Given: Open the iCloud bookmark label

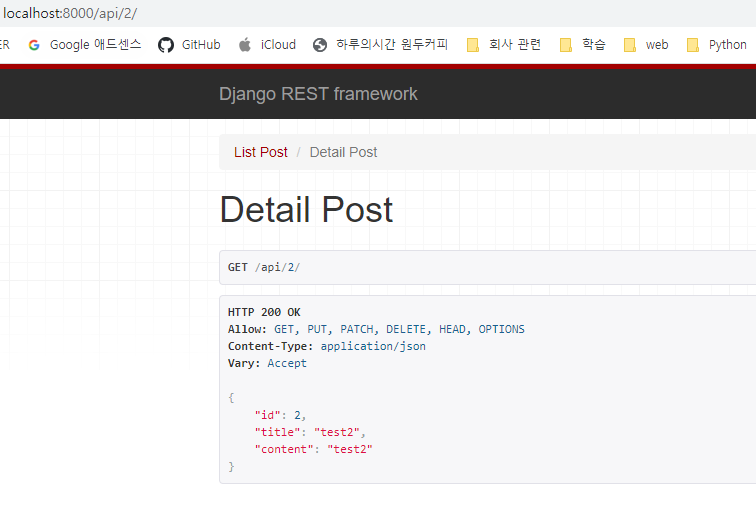Looking at the screenshot, I should pyautogui.click(x=278, y=44).
